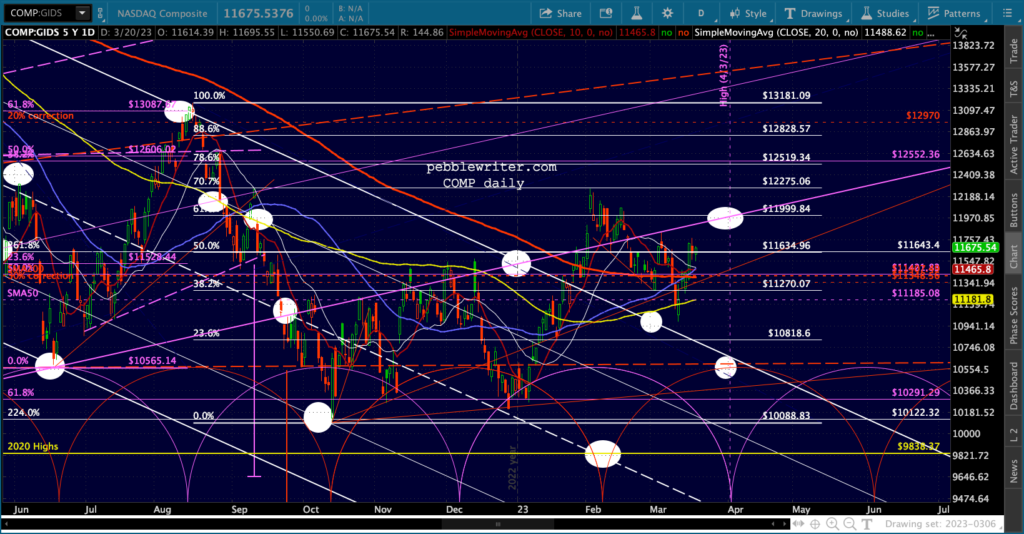Click the horizontal chart scrollbar thumb

click(x=498, y=524)
